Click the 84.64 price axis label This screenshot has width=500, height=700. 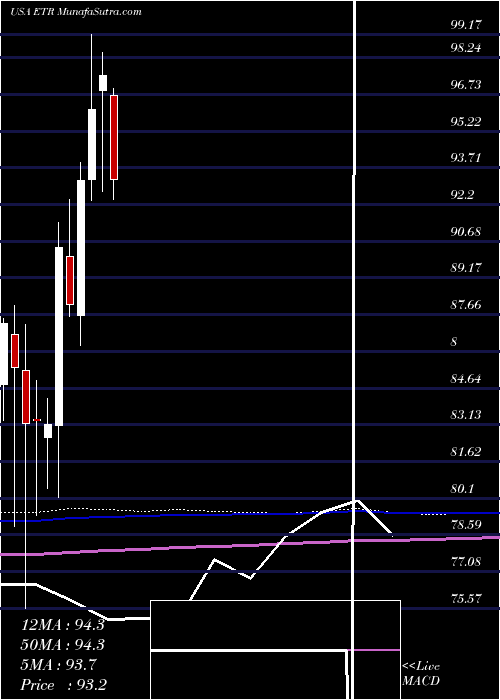pyautogui.click(x=466, y=379)
